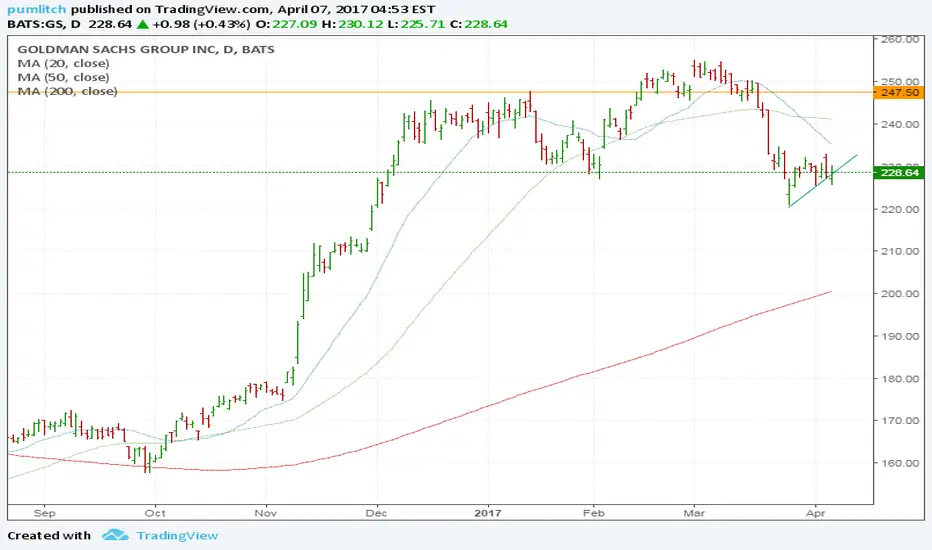Click the C: 228.64 close value
This screenshot has width=932, height=550.
(x=478, y=24)
